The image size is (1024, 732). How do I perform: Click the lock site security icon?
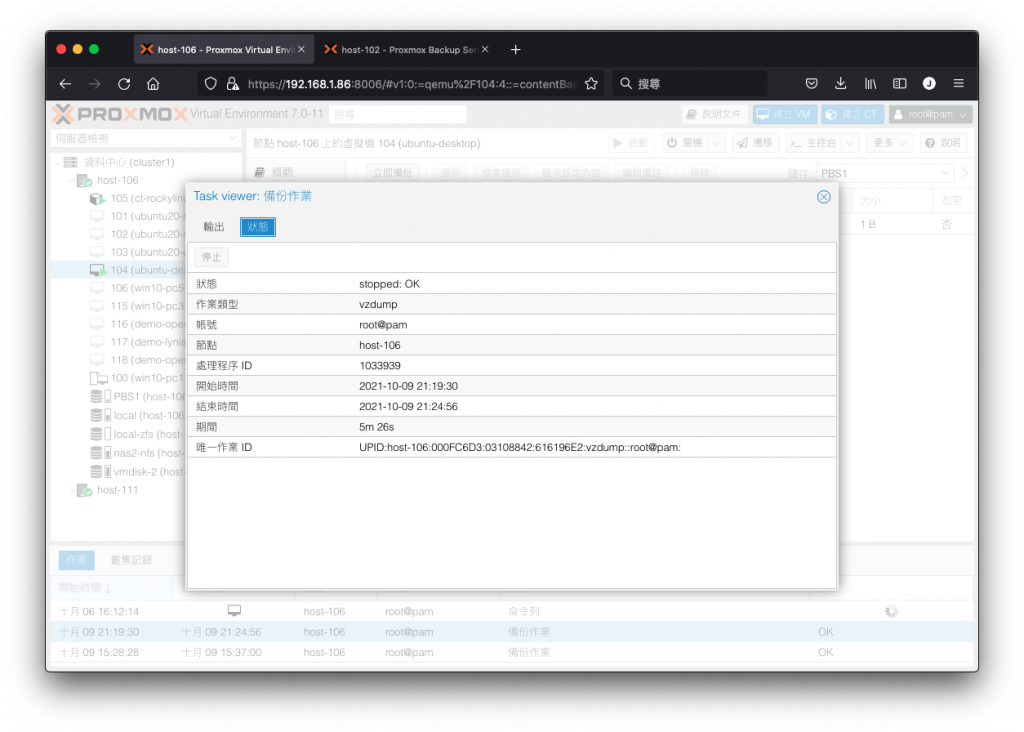coord(232,84)
